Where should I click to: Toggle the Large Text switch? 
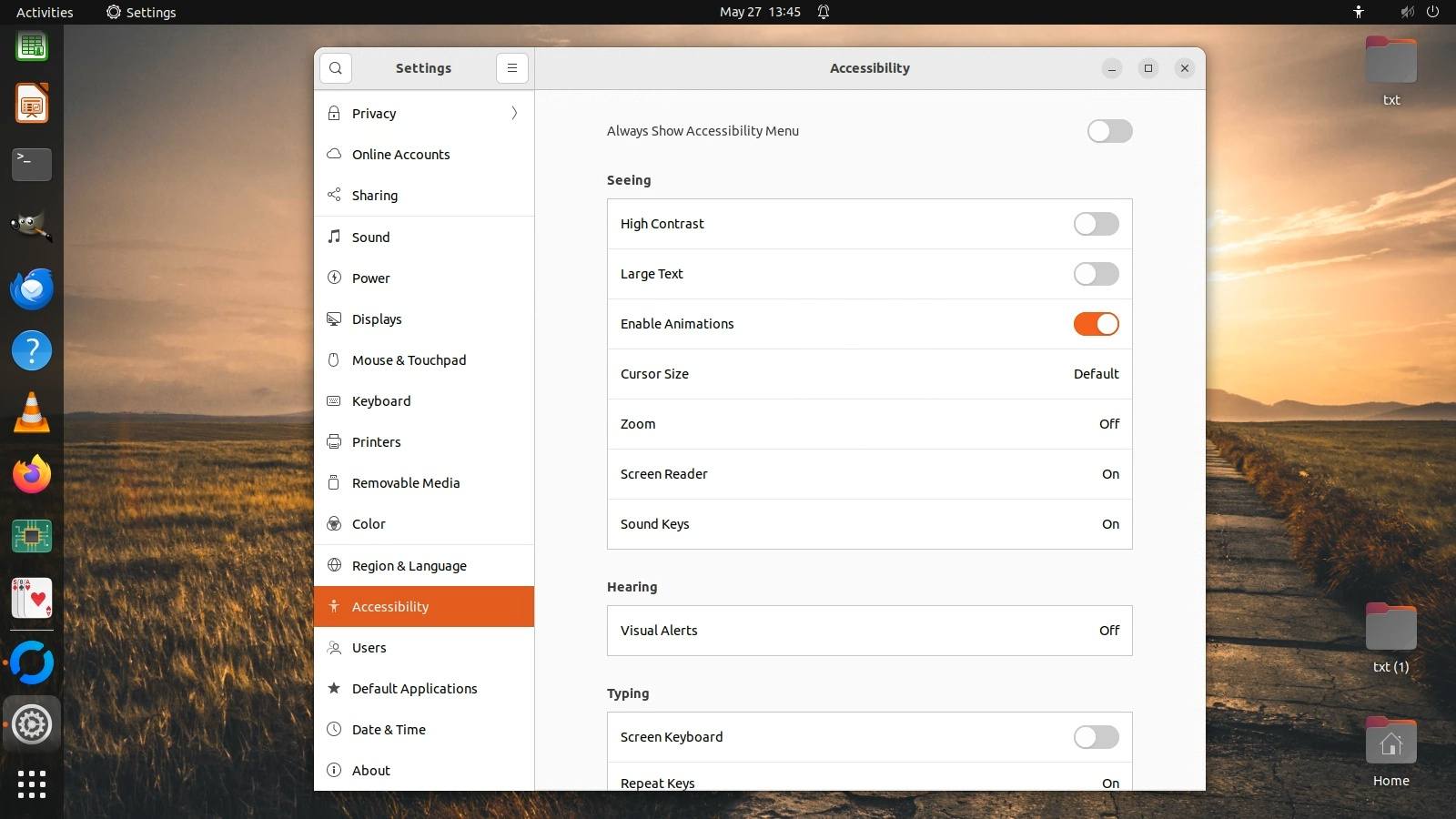click(x=1096, y=274)
